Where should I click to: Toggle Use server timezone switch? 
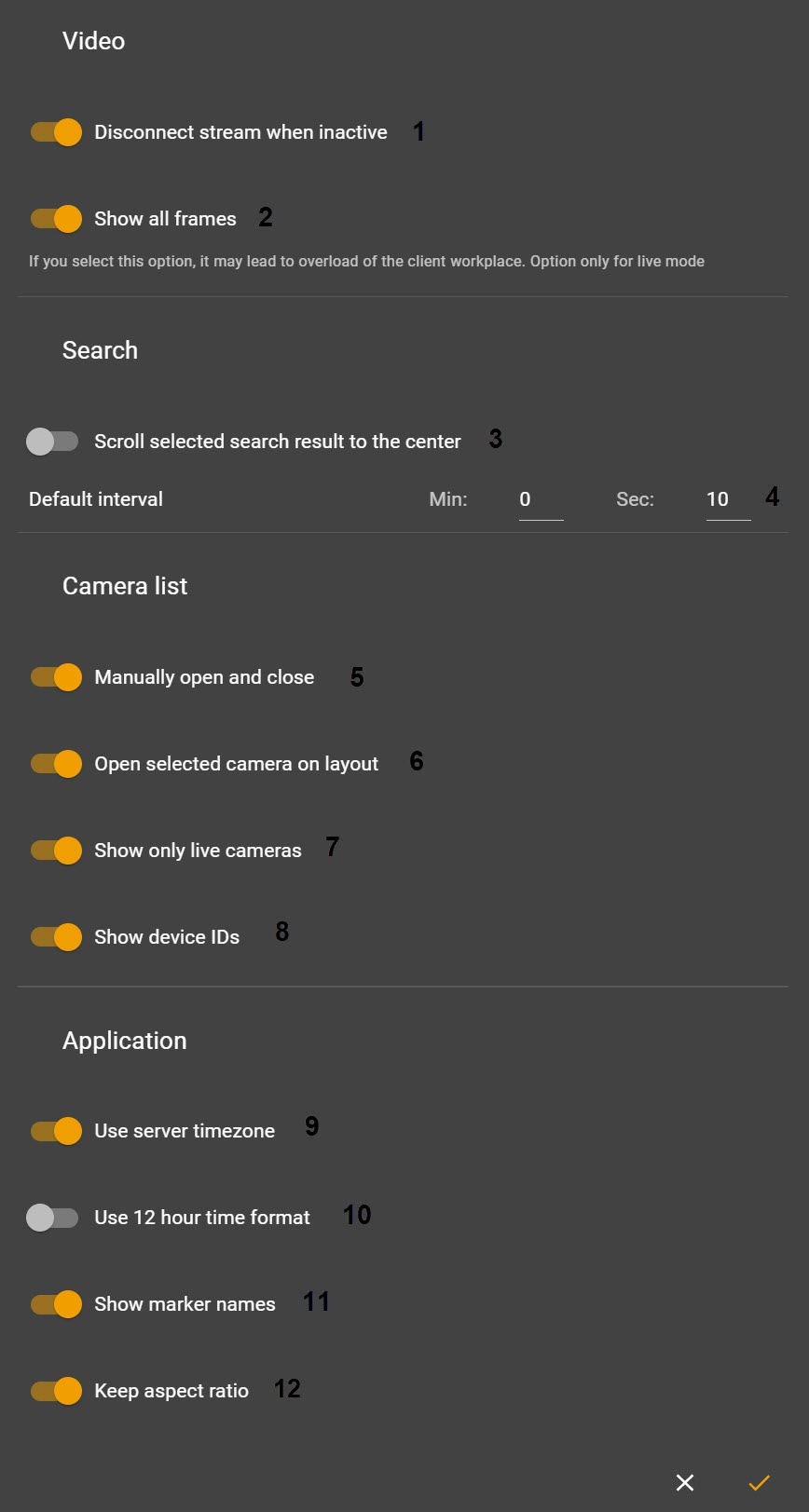(56, 1131)
